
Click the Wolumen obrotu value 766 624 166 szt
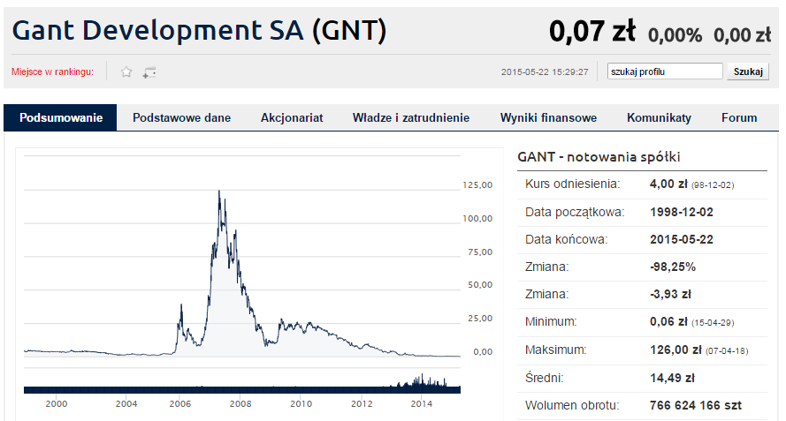click(x=696, y=405)
